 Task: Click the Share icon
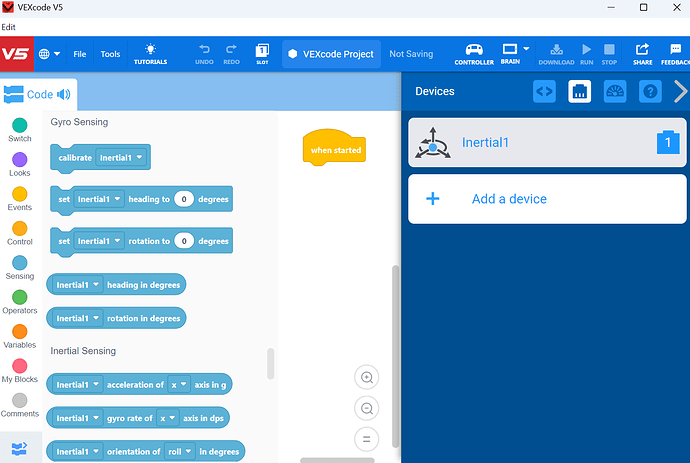click(642, 54)
